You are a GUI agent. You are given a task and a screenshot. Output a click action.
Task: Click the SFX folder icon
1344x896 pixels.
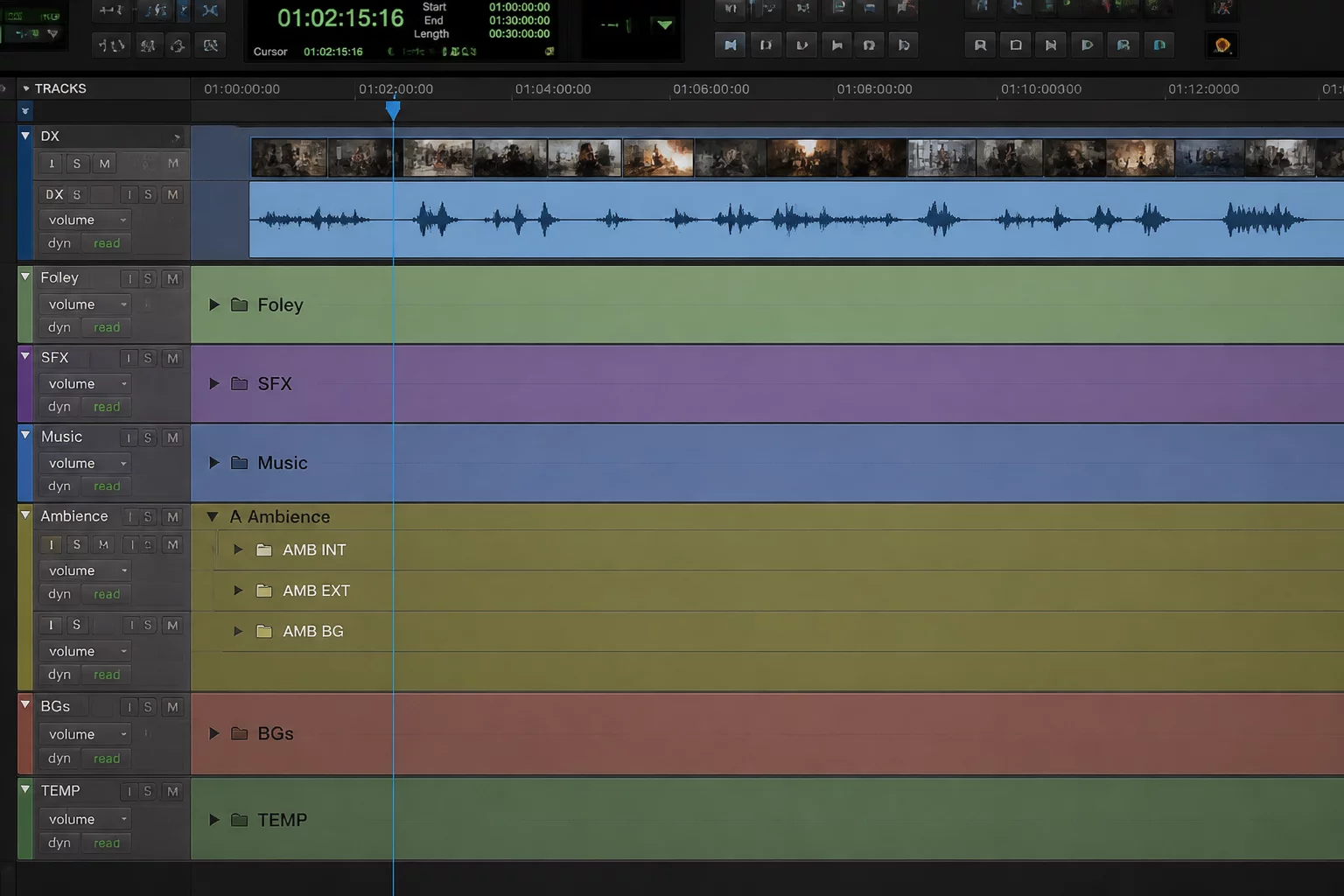pos(239,383)
